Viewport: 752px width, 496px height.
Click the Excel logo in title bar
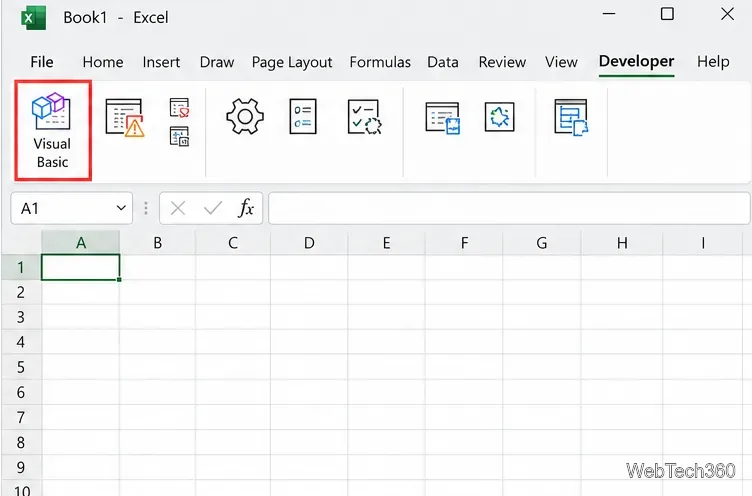[34, 18]
